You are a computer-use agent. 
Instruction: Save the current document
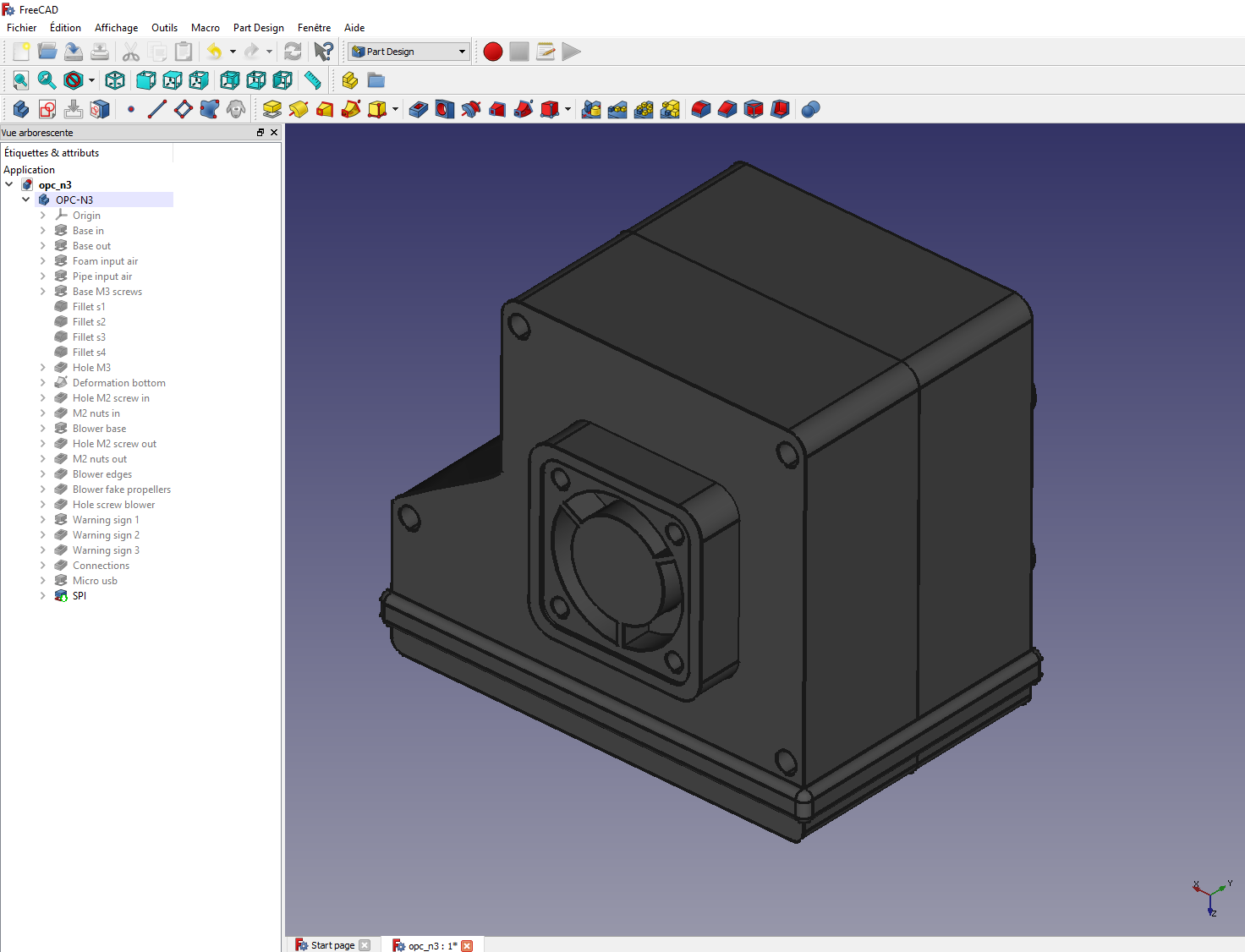coord(74,52)
